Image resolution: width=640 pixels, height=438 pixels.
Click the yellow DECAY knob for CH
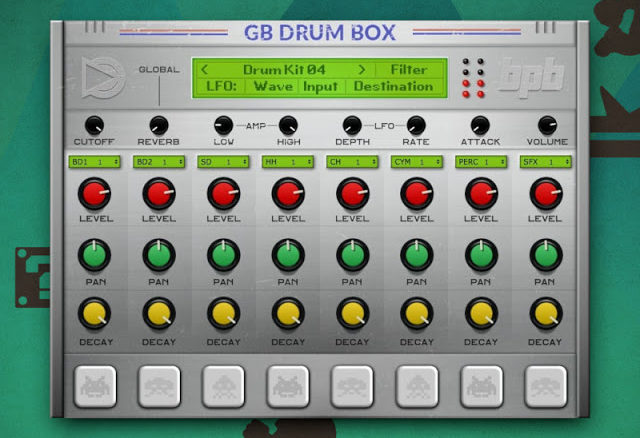352,313
